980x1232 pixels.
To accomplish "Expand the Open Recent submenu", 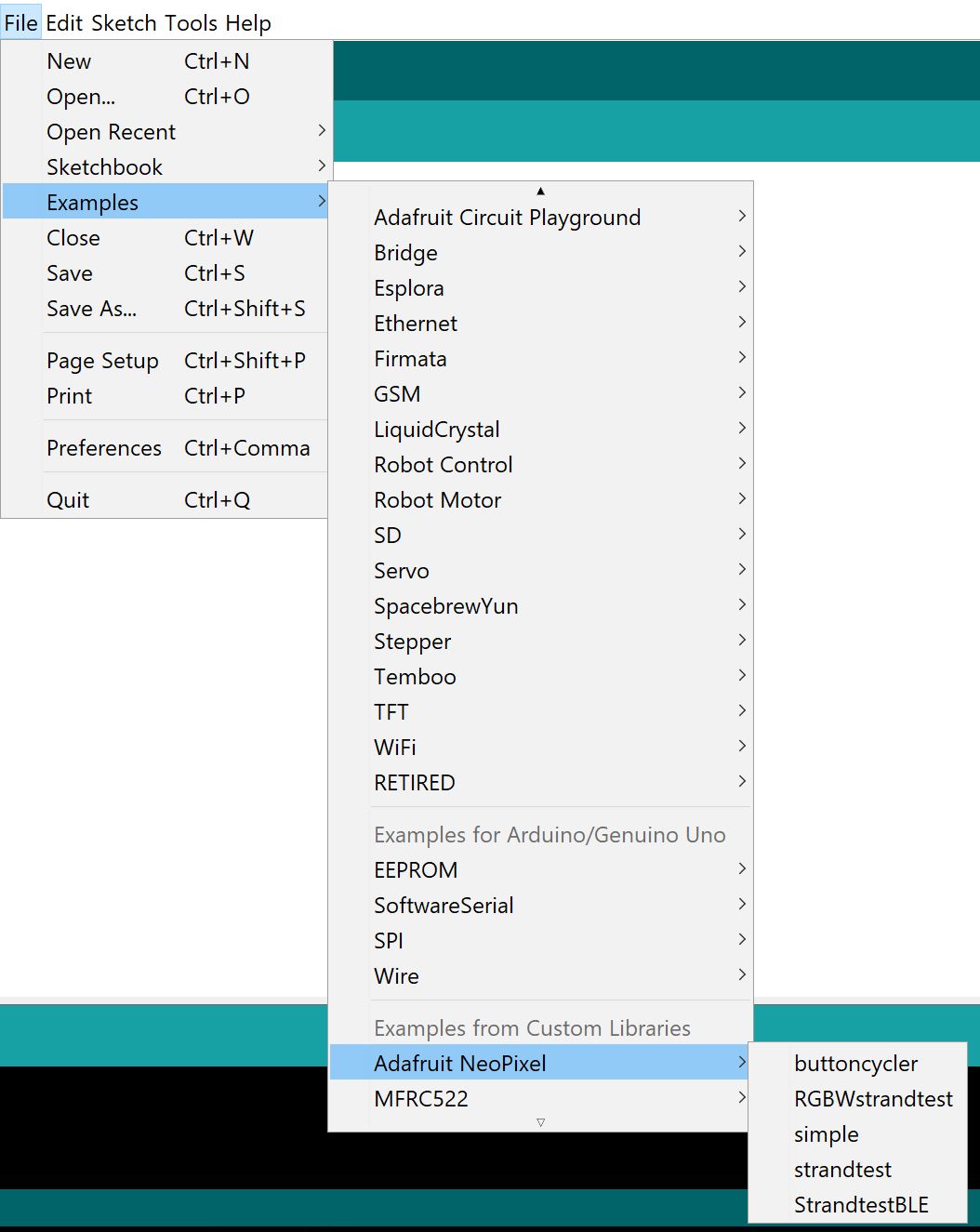I will (x=112, y=132).
